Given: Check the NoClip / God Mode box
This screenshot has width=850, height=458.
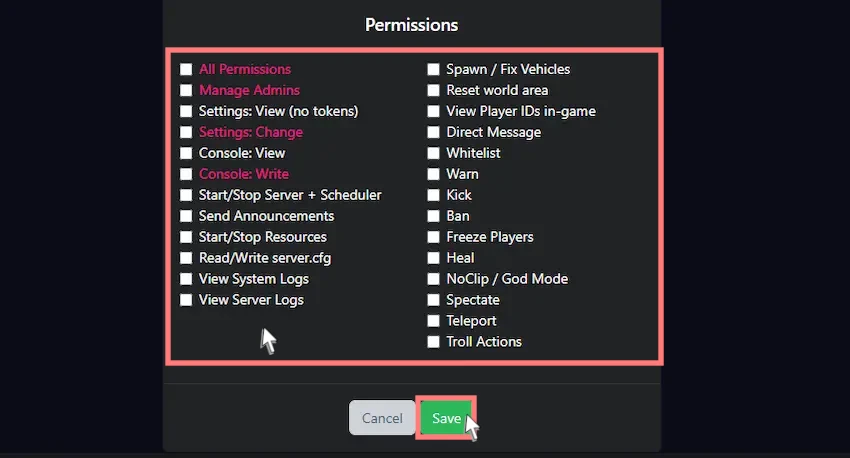Looking at the screenshot, I should tap(433, 279).
